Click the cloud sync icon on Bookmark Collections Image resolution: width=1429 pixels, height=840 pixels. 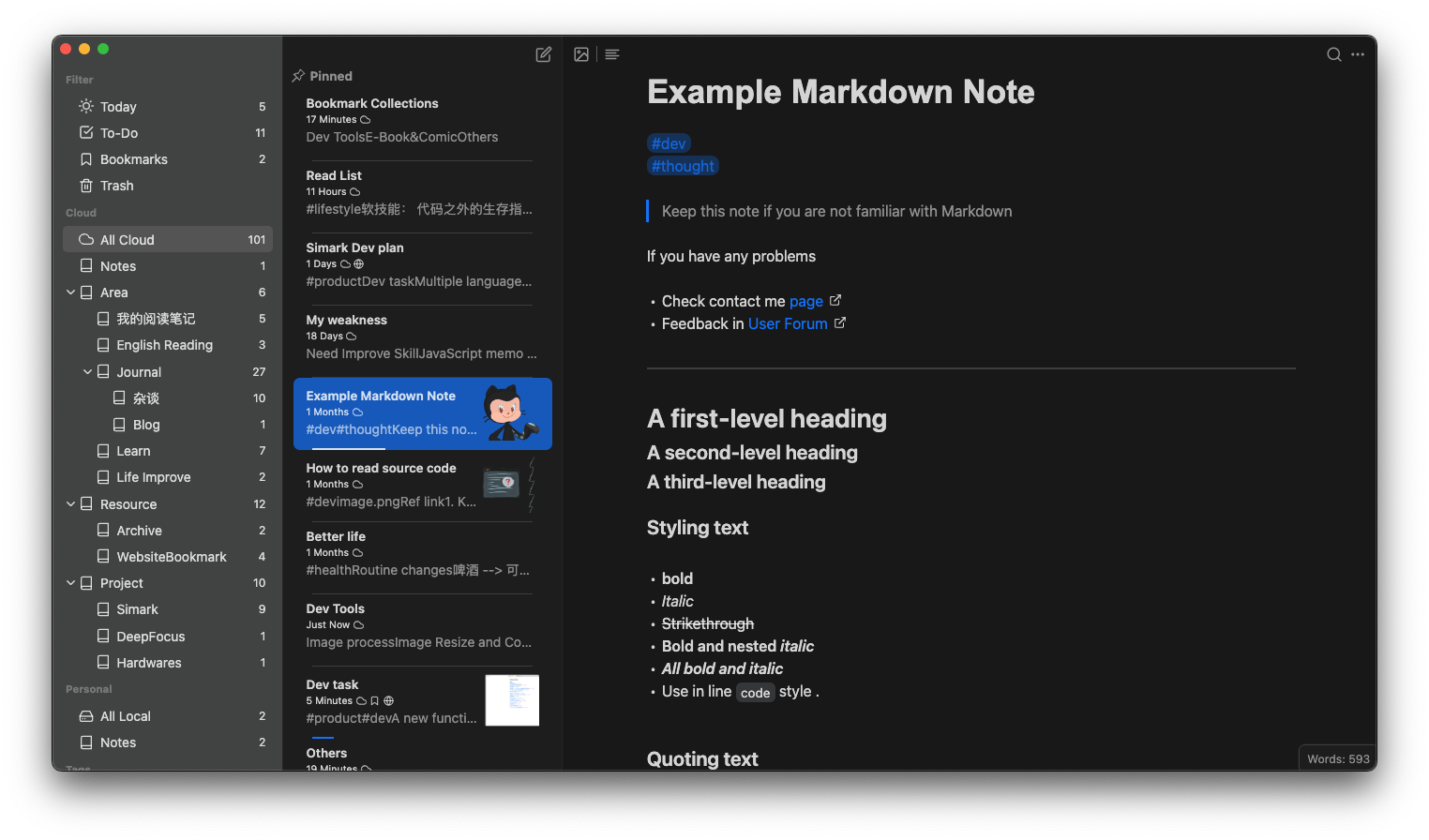click(x=366, y=120)
